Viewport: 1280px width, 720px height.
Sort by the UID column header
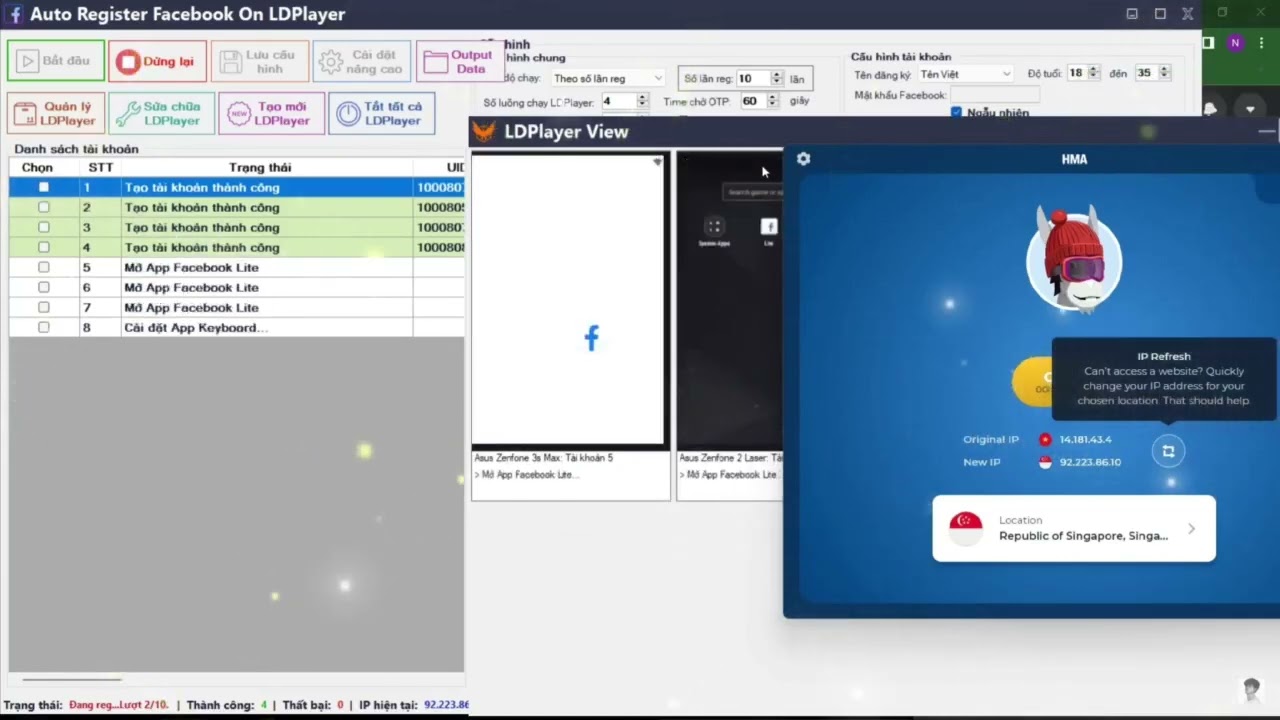point(440,167)
